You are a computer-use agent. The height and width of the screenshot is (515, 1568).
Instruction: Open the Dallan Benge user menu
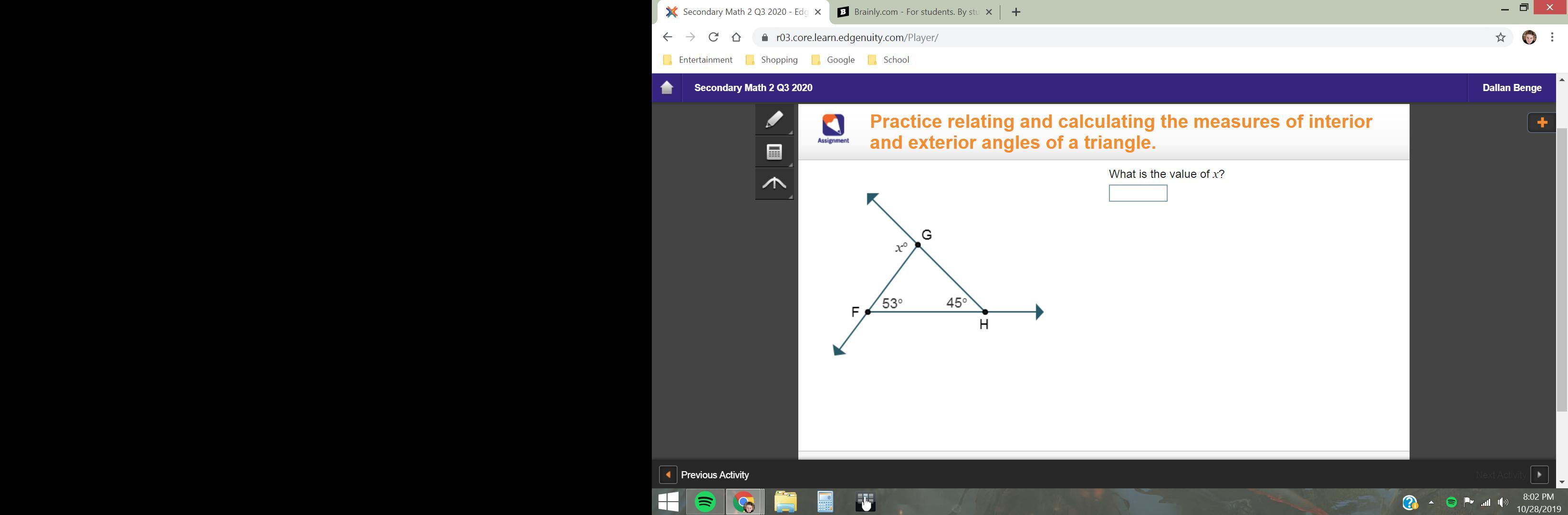click(1511, 88)
